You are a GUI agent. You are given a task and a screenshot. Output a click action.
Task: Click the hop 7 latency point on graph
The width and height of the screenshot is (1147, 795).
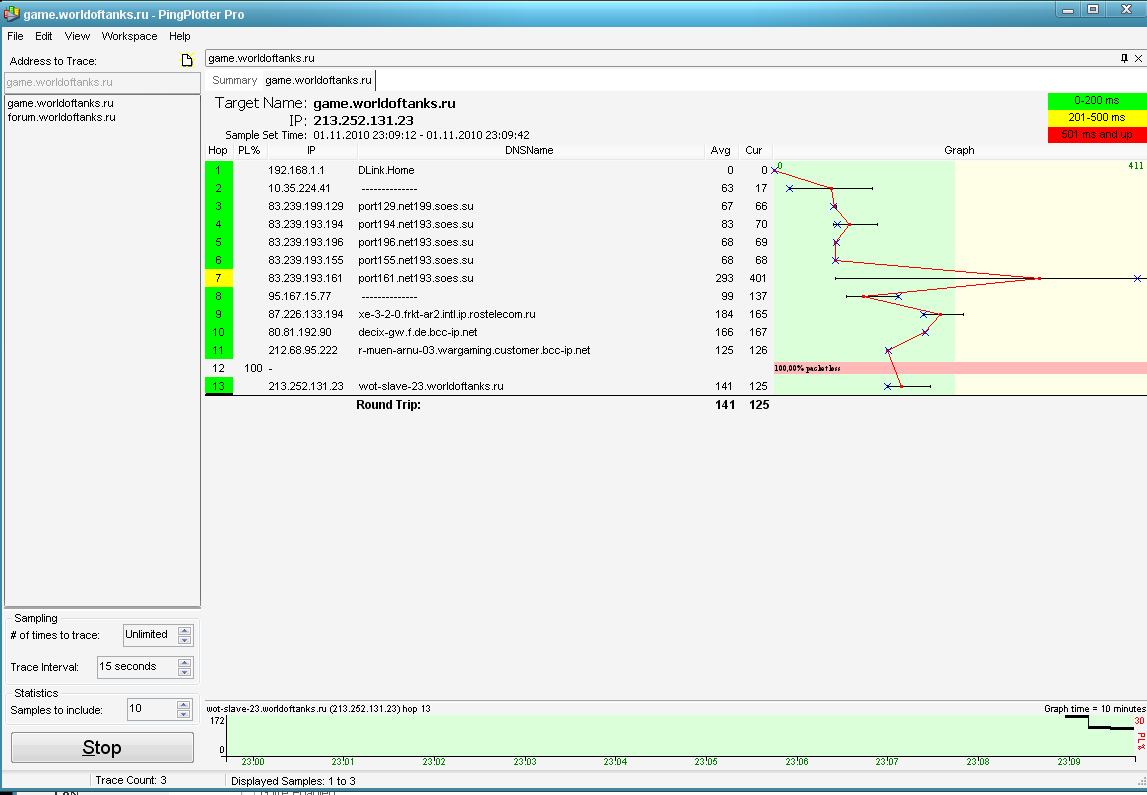coord(1039,279)
